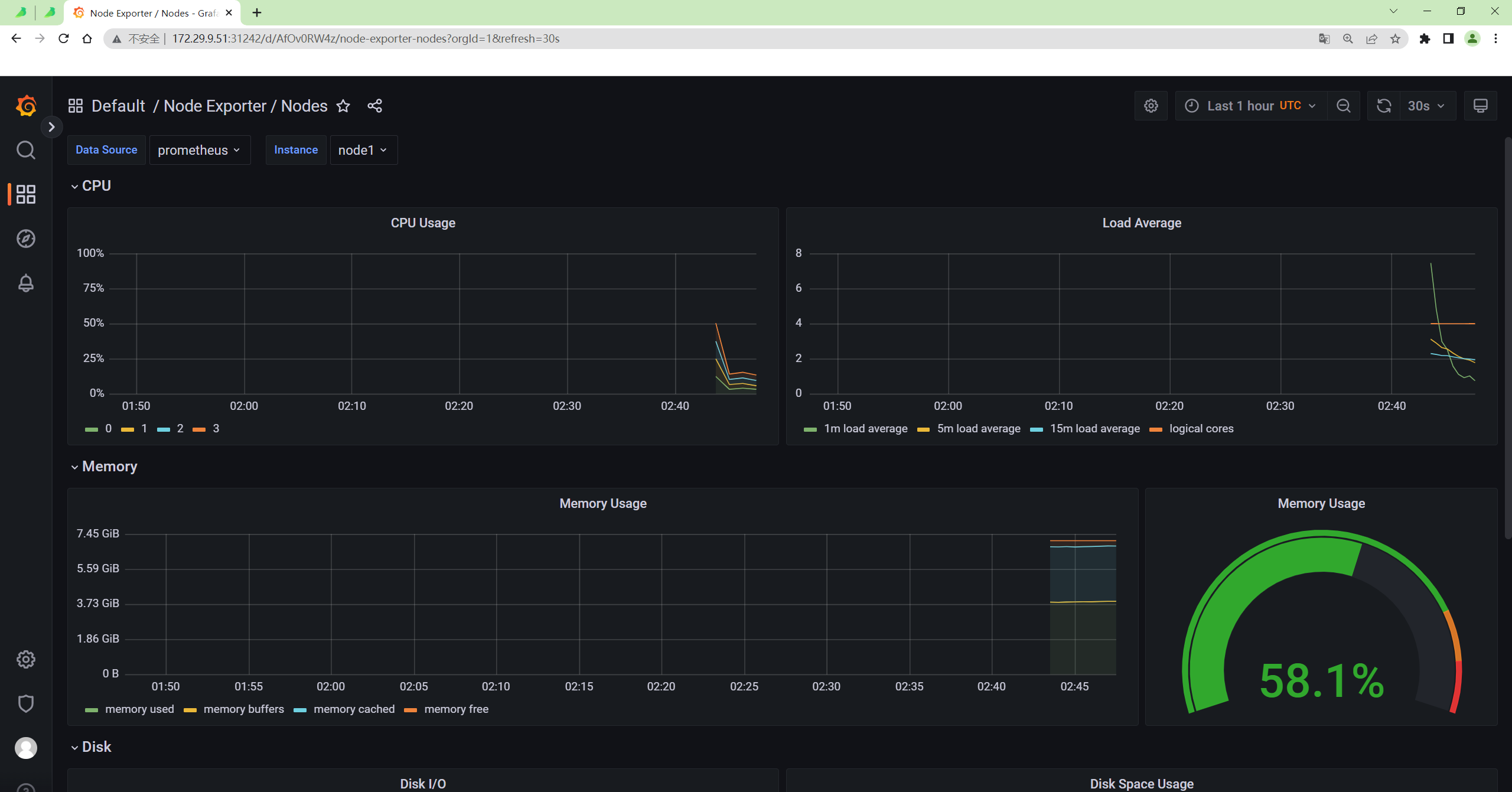The width and height of the screenshot is (1512, 792).
Task: Open dashboard grid icon beside Default
Action: 76,106
